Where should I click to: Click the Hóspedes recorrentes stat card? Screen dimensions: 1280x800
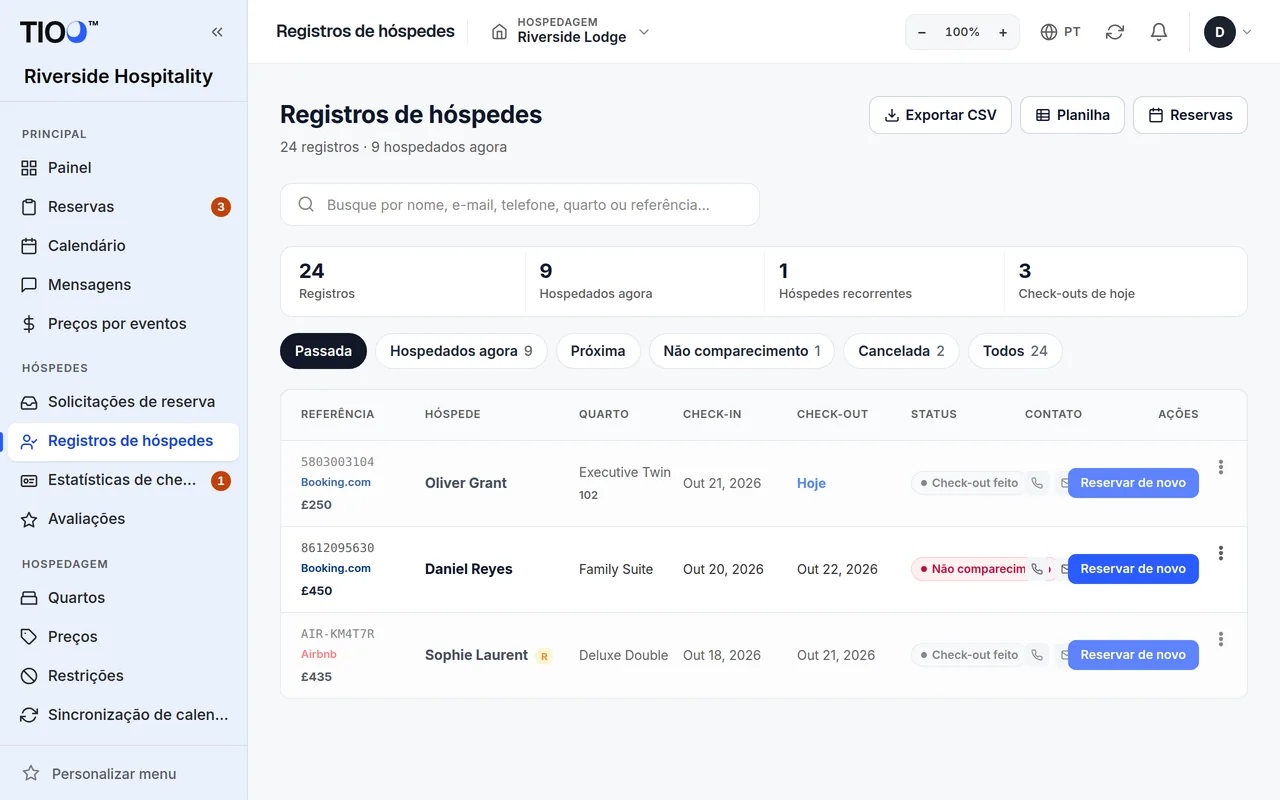point(884,281)
